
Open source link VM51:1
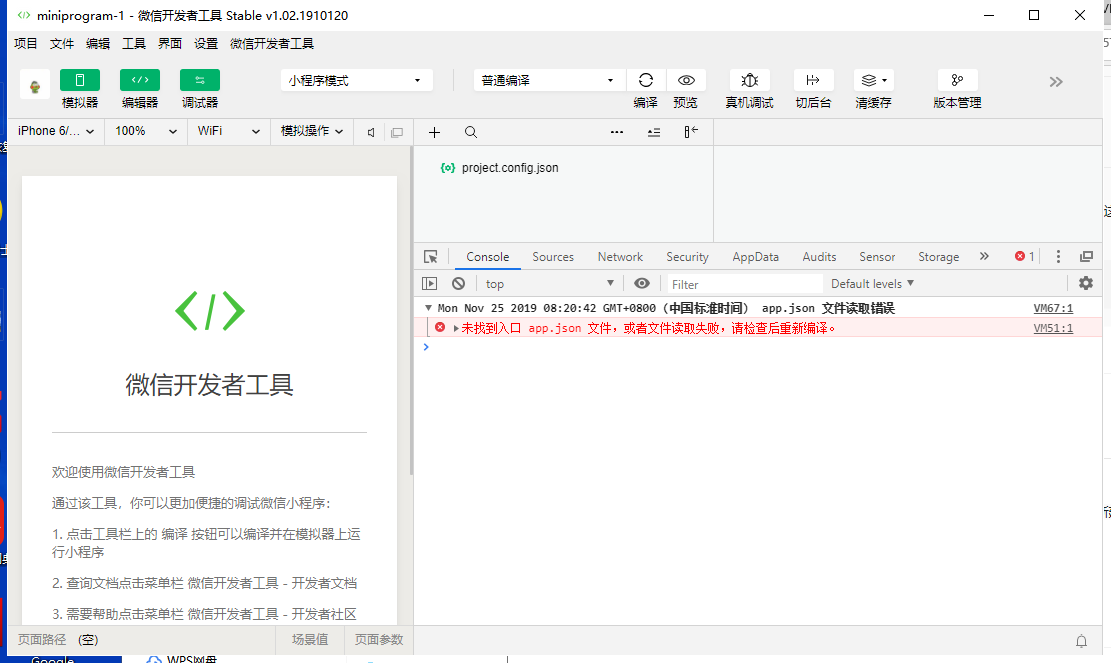click(1053, 328)
